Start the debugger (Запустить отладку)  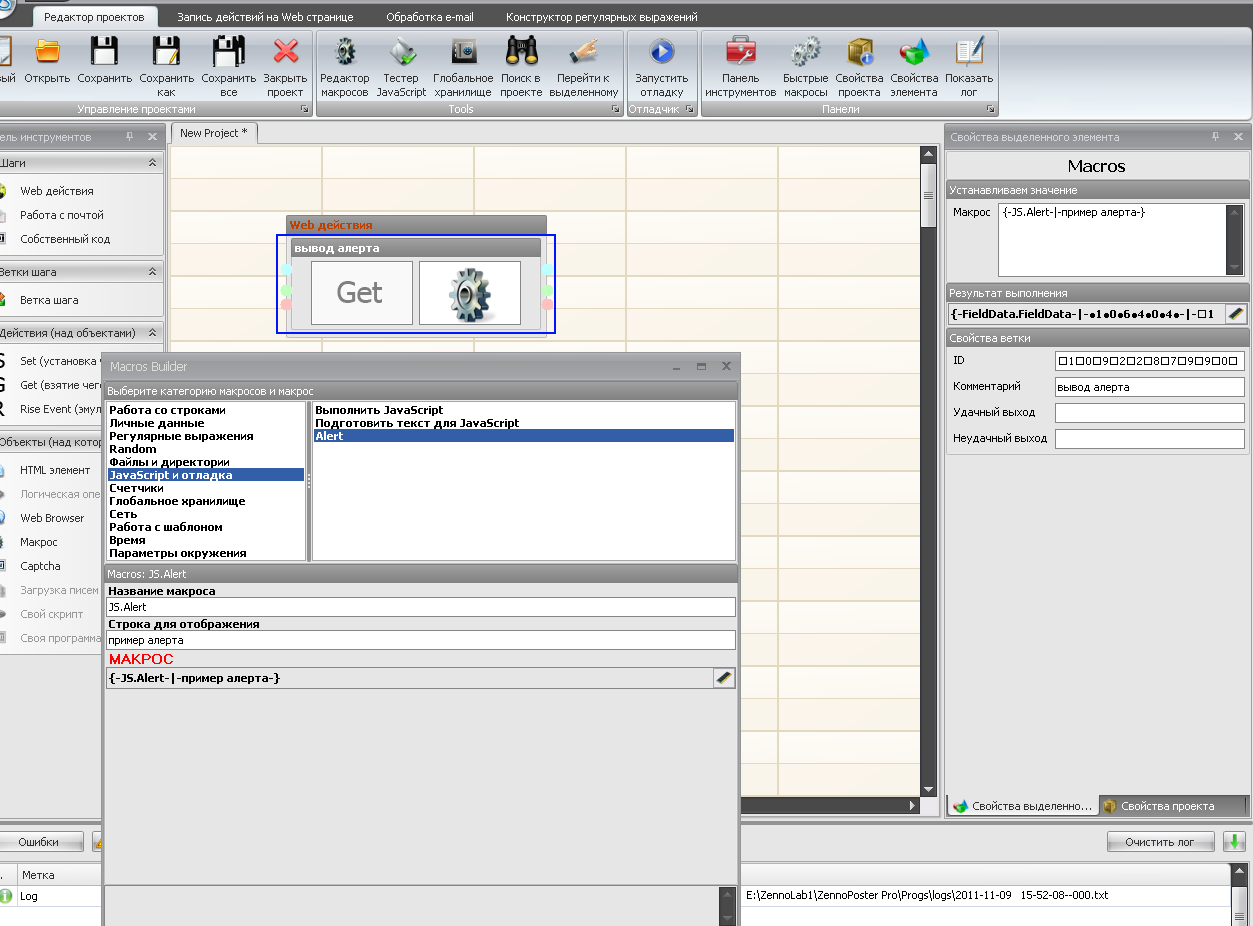coord(661,67)
